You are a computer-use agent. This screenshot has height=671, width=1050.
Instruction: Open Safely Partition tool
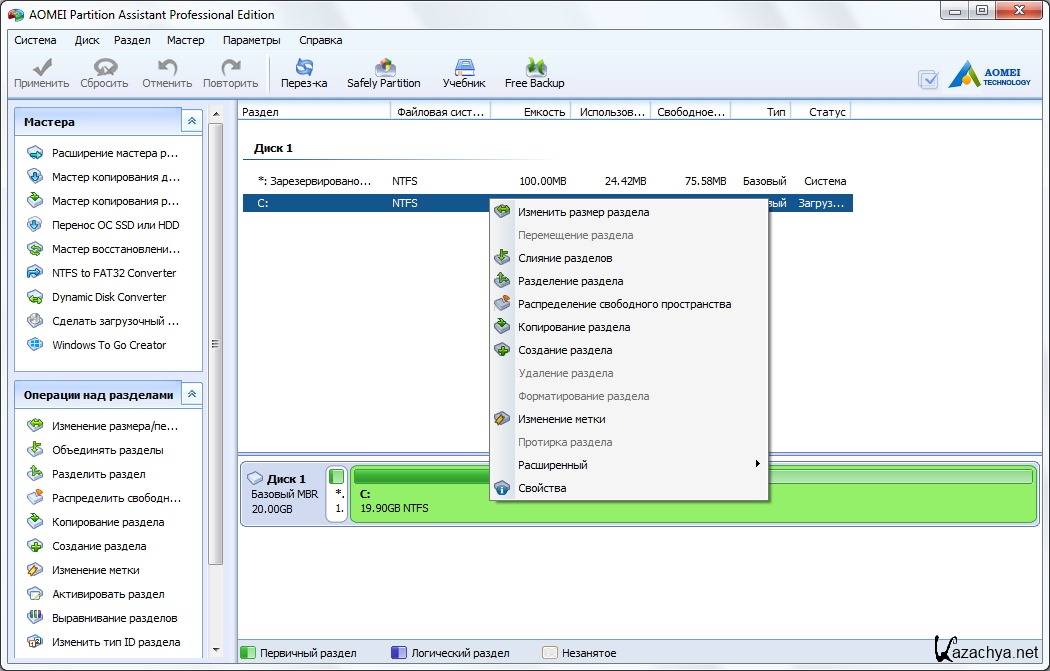383,72
